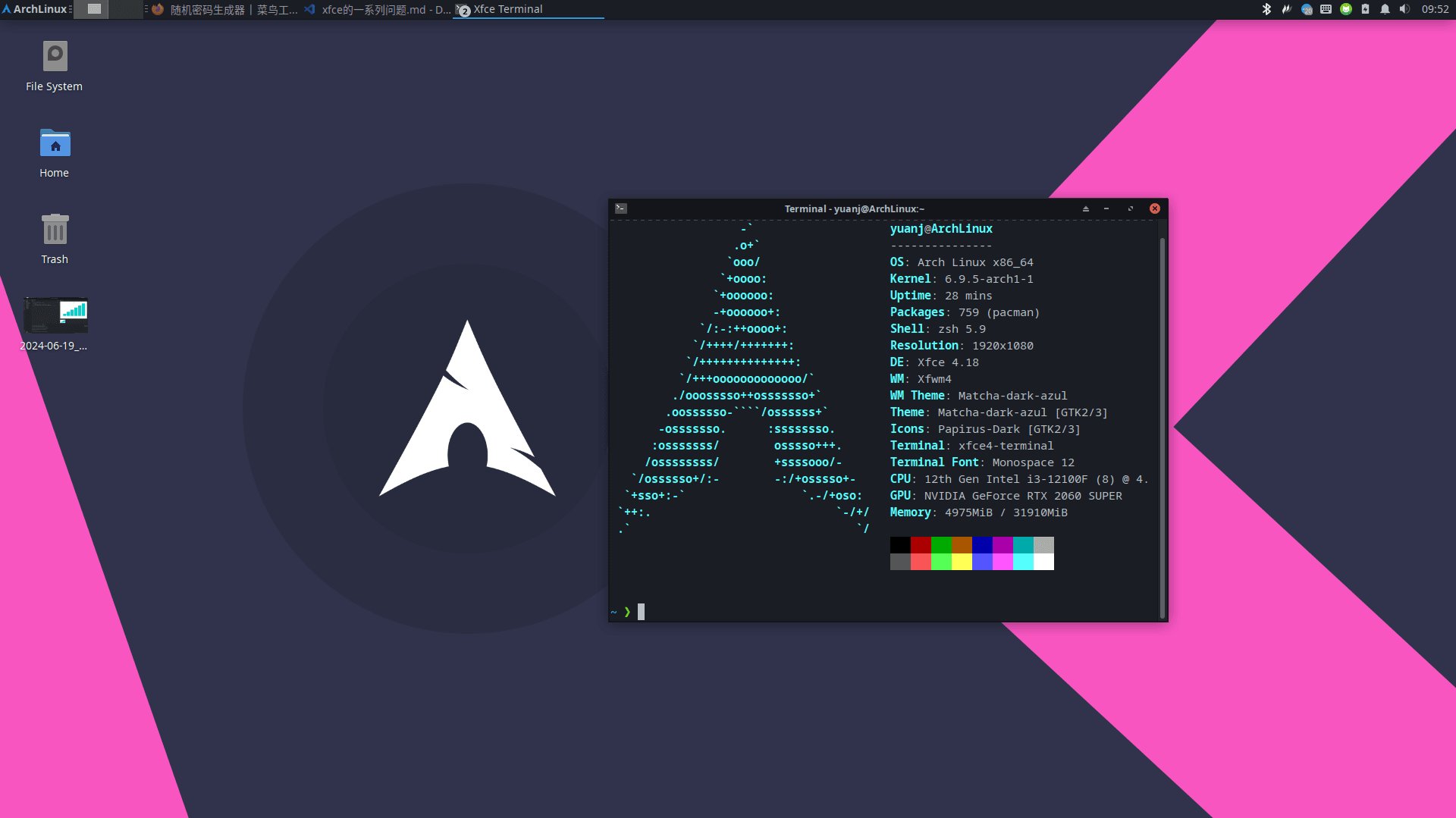Screen dimensions: 1456x818
Task: Click the 'Uptime: 28 mins' line
Action: (941, 296)
